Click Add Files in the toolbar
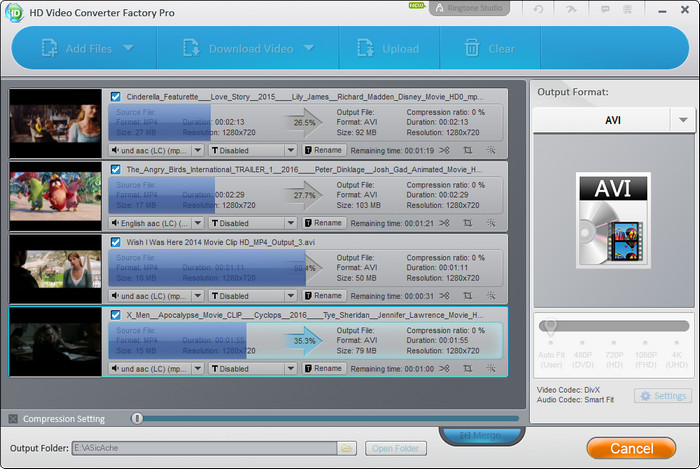The width and height of the screenshot is (700, 469). click(88, 48)
